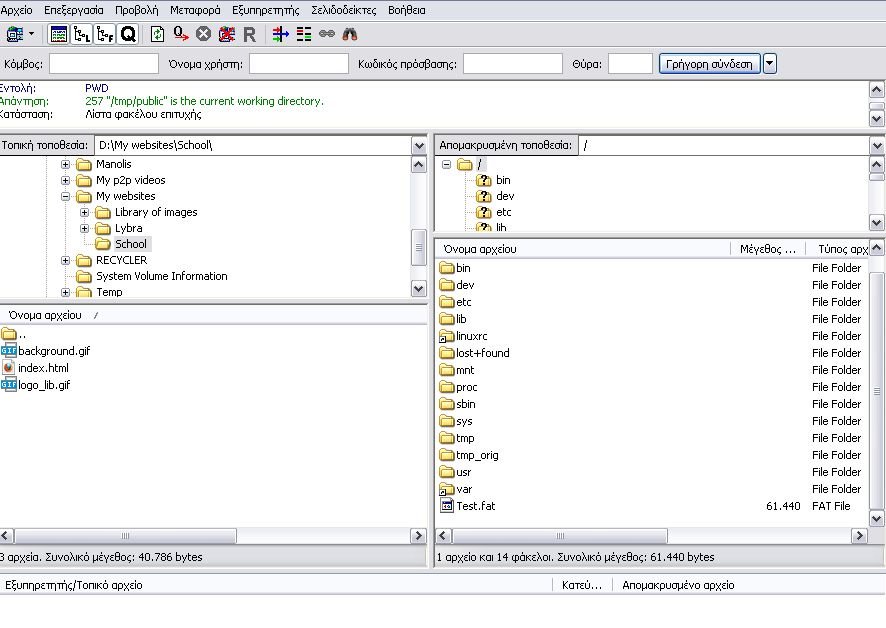This screenshot has height=628, width=886.
Task: Open the remote site path dropdown
Action: click(x=877, y=145)
